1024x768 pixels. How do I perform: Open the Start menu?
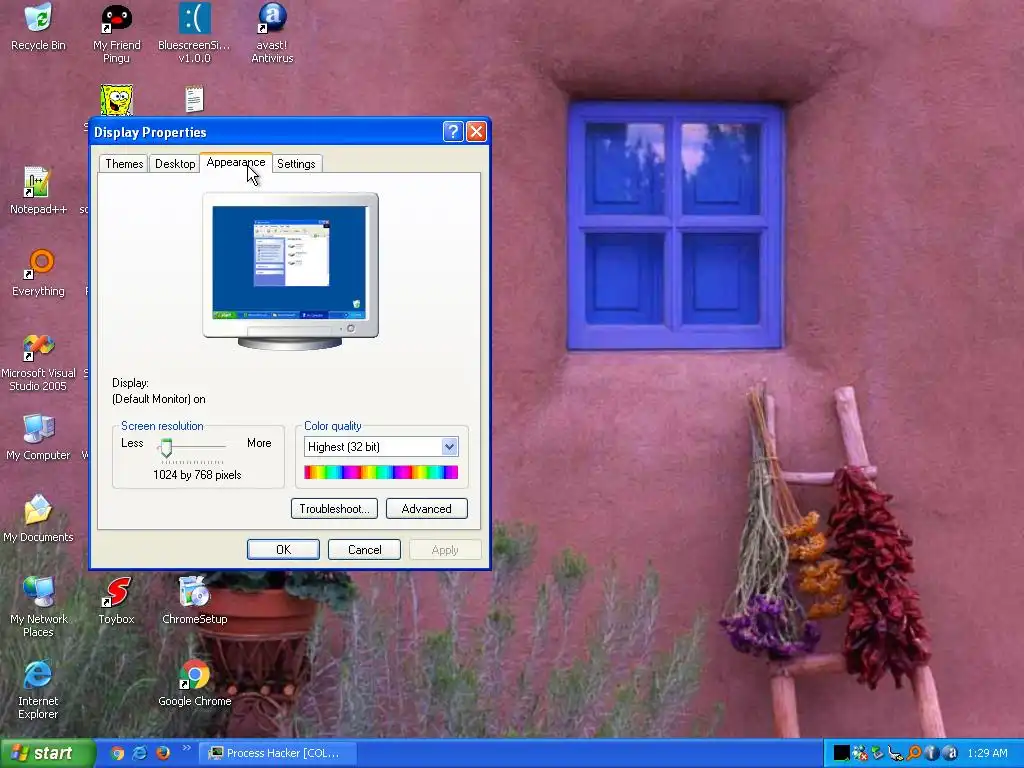point(47,754)
